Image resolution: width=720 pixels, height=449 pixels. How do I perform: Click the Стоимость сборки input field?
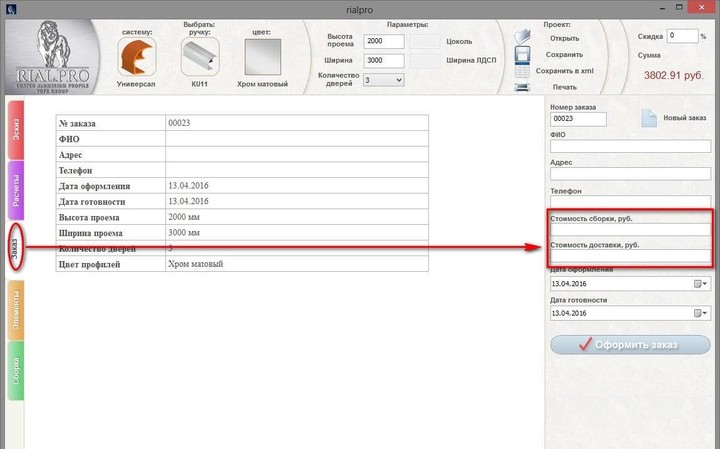point(630,230)
